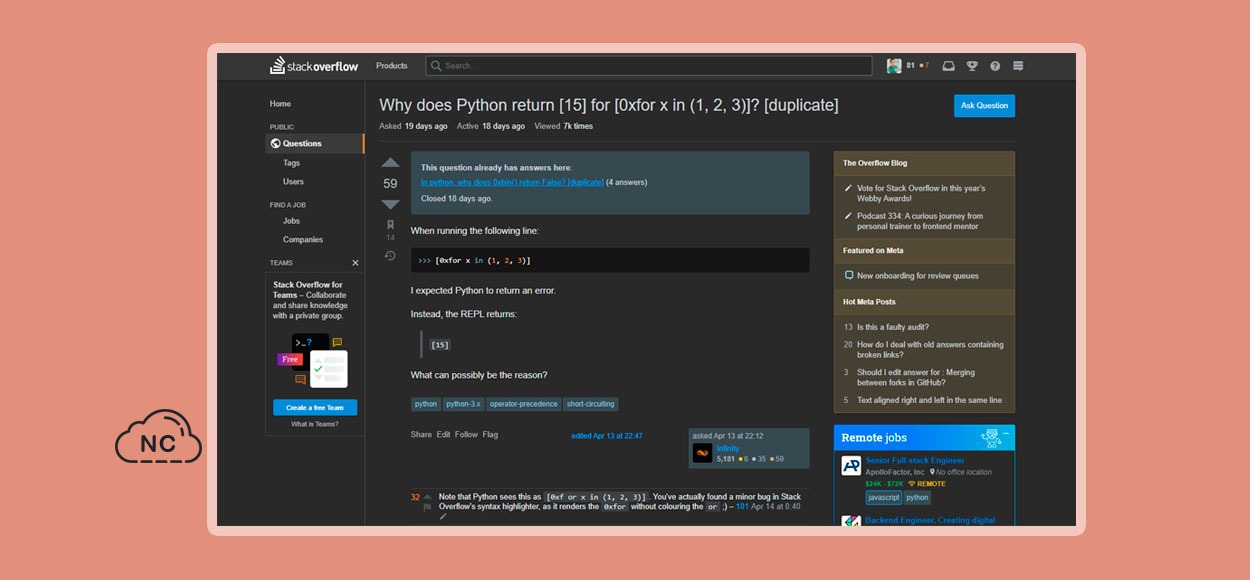Open the Stack Exchange site switcher icon

(1018, 66)
